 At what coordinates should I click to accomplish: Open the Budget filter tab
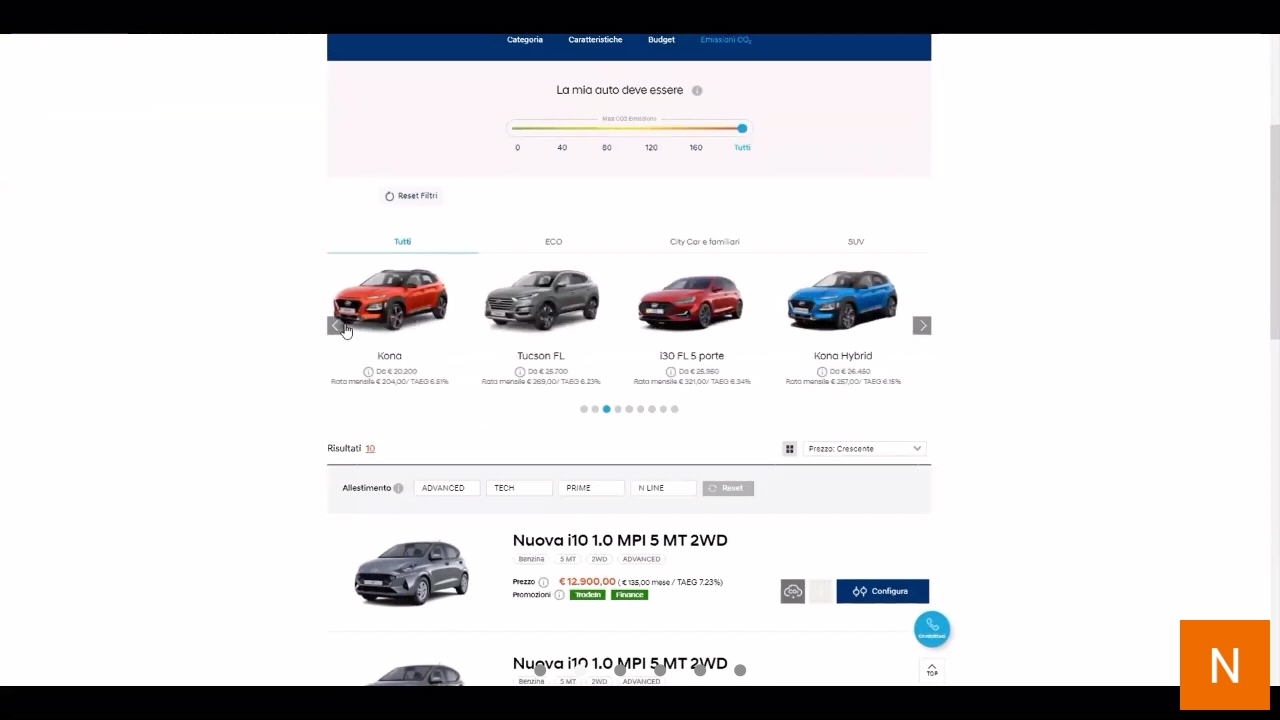coord(661,40)
